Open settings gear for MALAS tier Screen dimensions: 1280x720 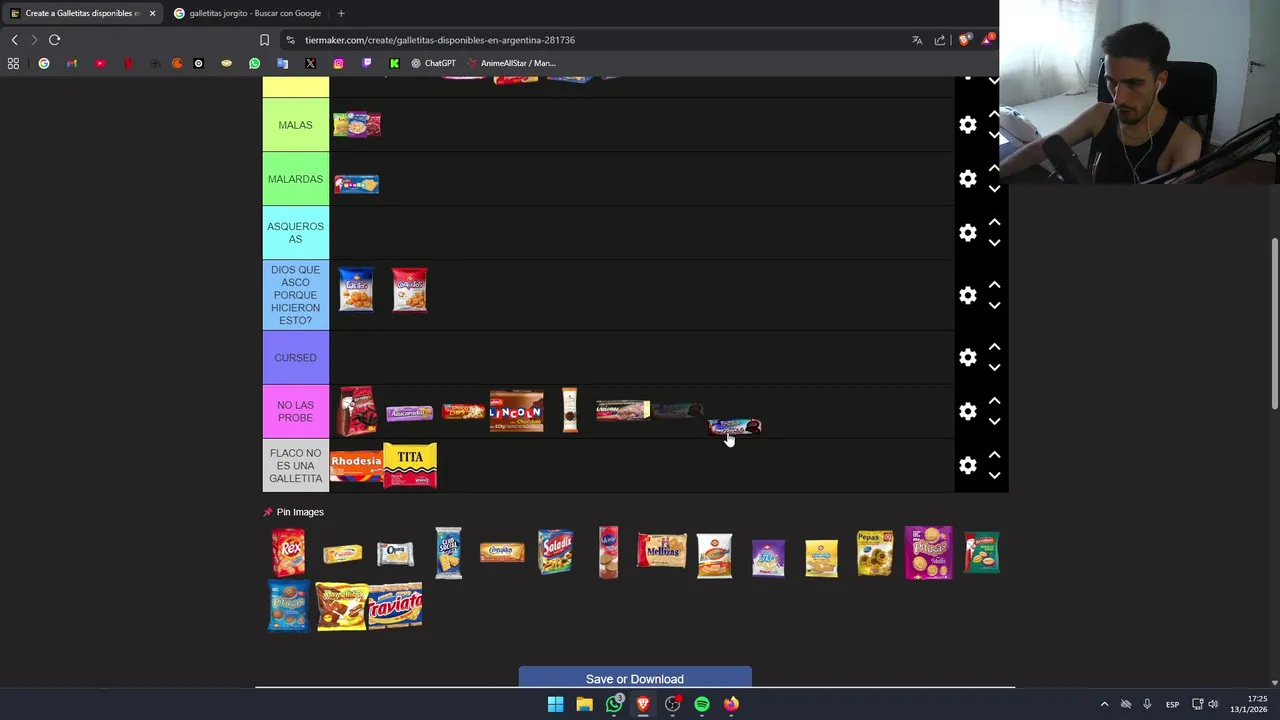pos(968,125)
